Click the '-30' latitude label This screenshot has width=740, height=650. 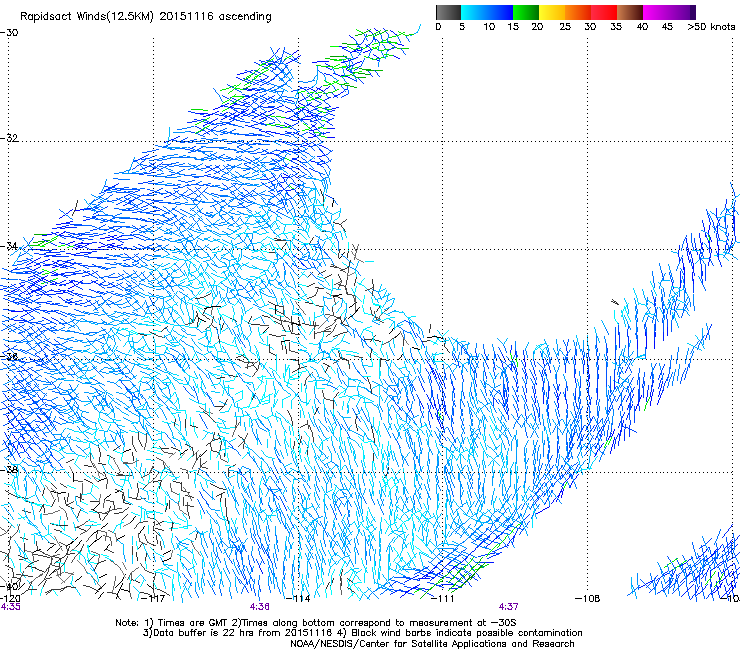pyautogui.click(x=9, y=33)
